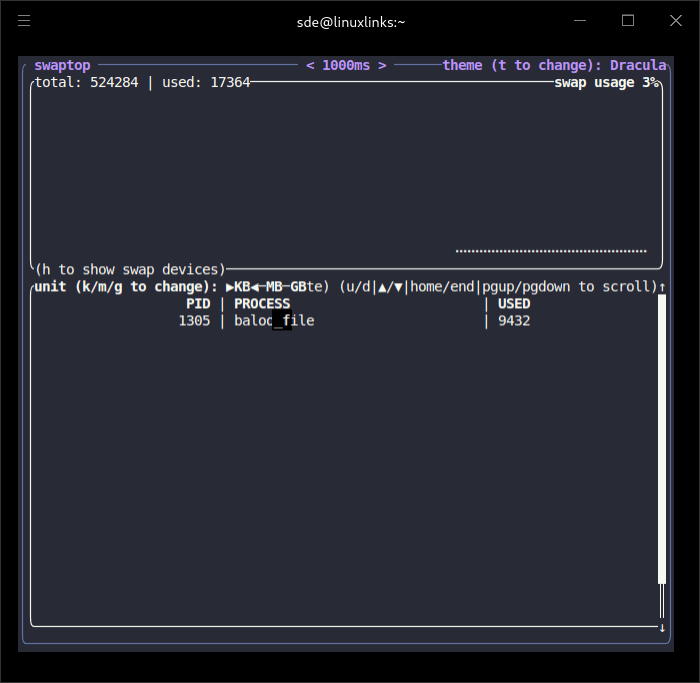This screenshot has width=700, height=683.
Task: Click the up arrow above the scrollbar
Action: click(x=662, y=287)
